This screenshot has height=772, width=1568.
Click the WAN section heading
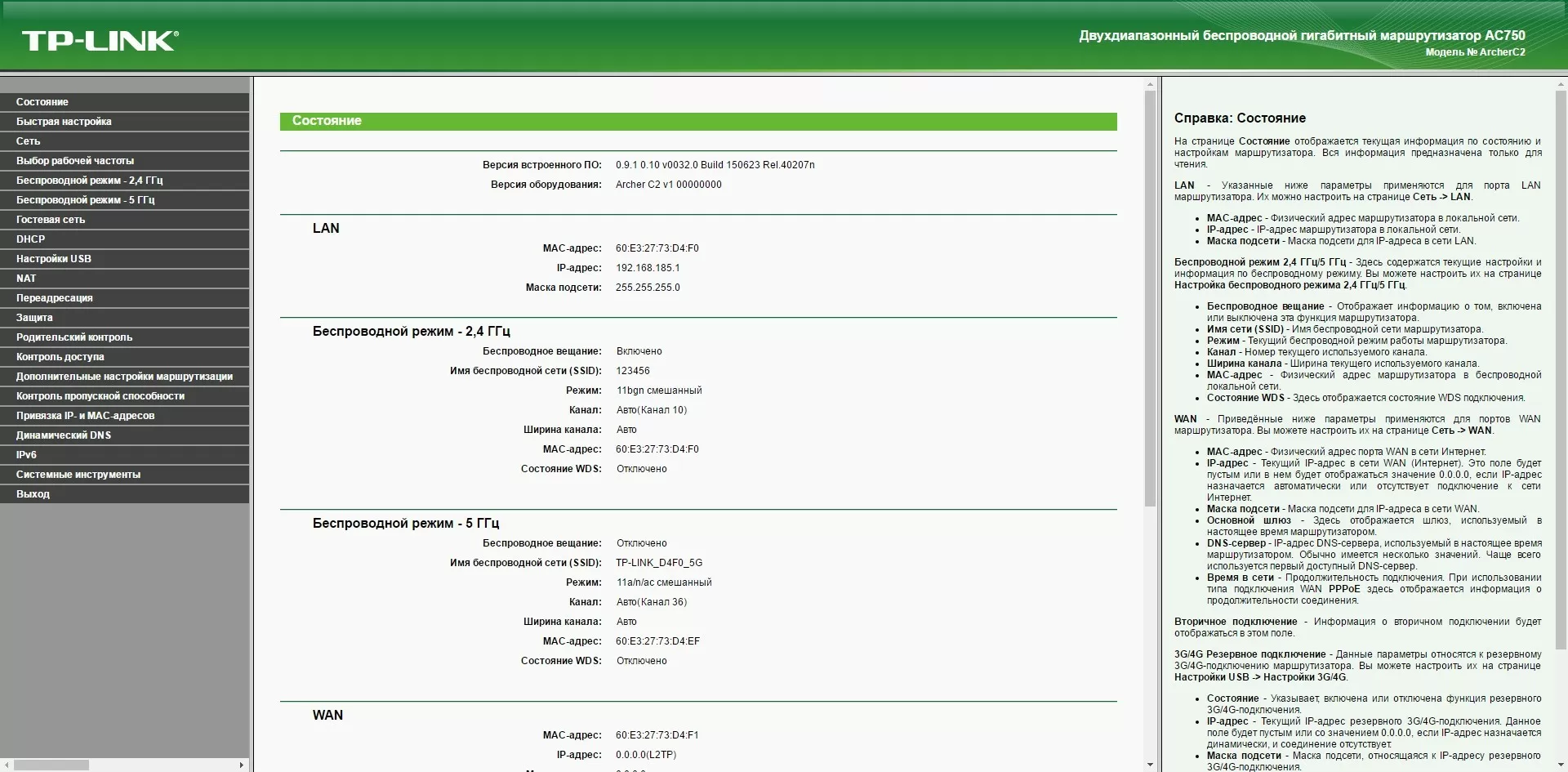(327, 716)
